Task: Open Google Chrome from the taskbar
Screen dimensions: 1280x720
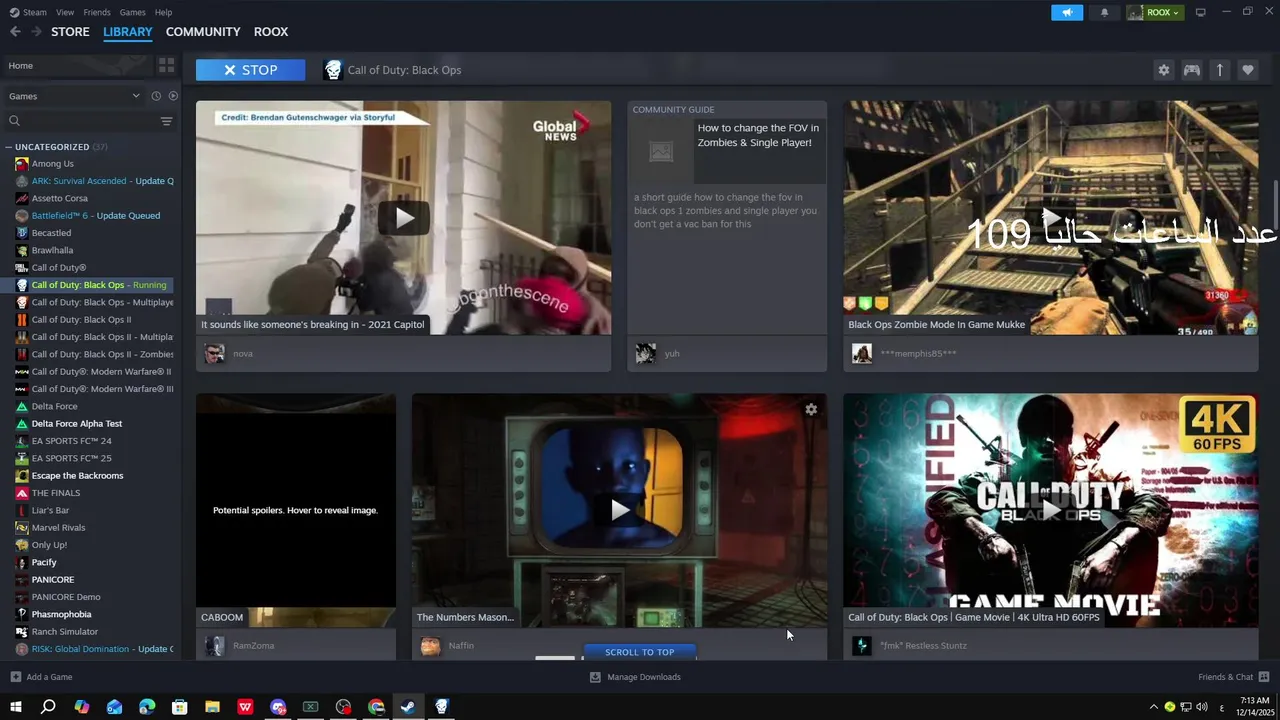Action: point(376,707)
